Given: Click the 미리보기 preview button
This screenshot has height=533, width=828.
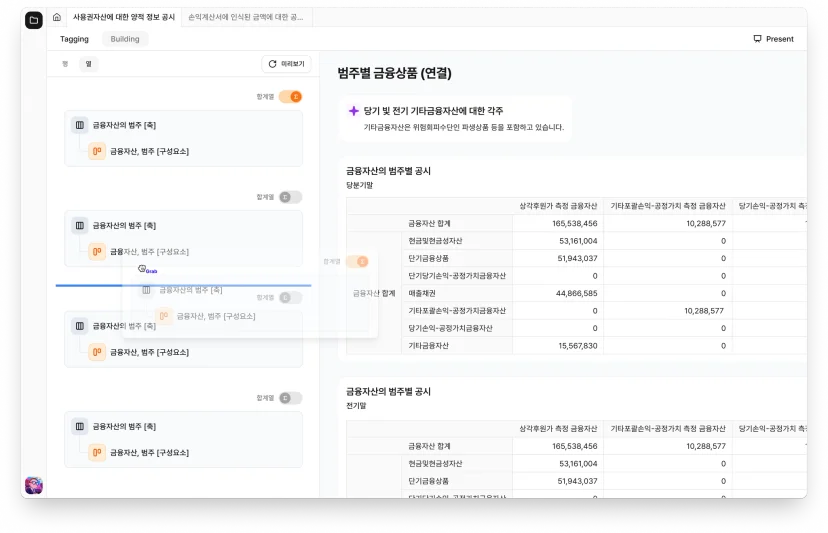Looking at the screenshot, I should (x=286, y=64).
